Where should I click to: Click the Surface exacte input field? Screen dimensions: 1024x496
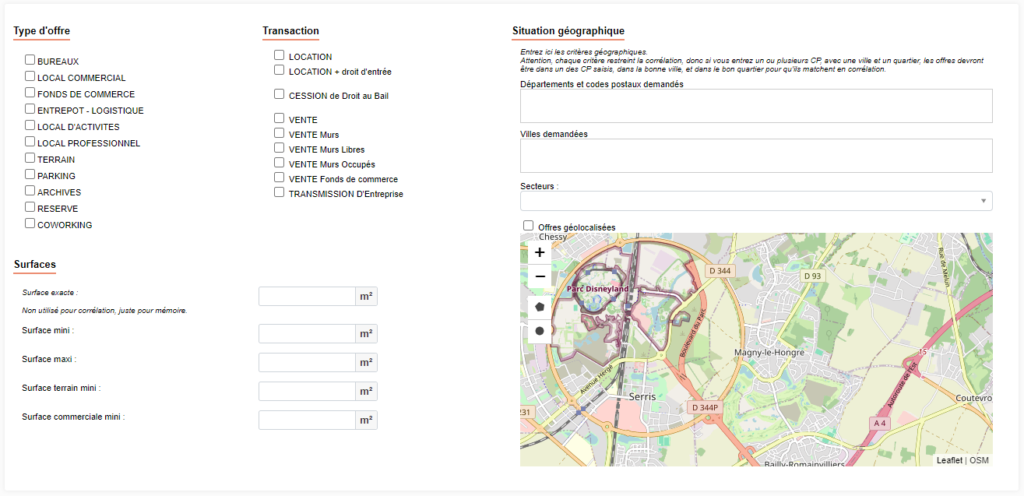(x=307, y=297)
